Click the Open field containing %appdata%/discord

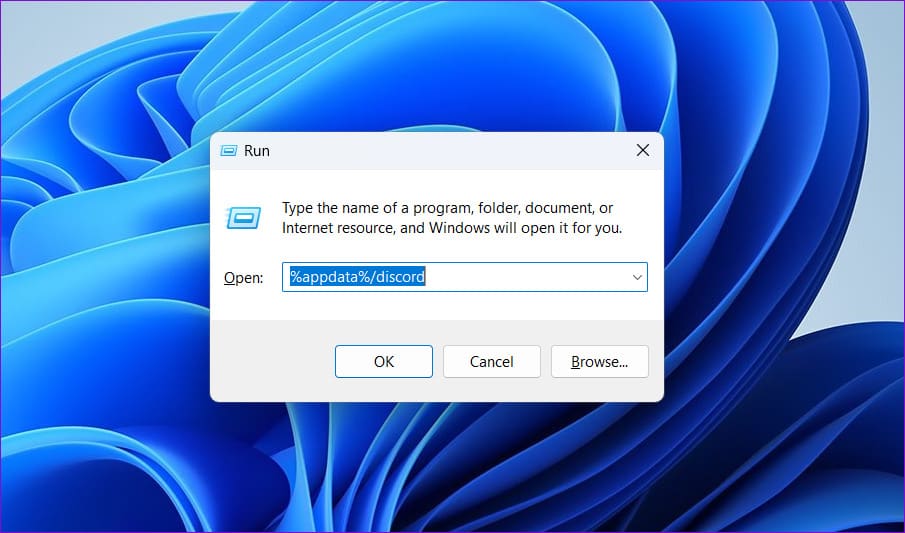(x=464, y=277)
